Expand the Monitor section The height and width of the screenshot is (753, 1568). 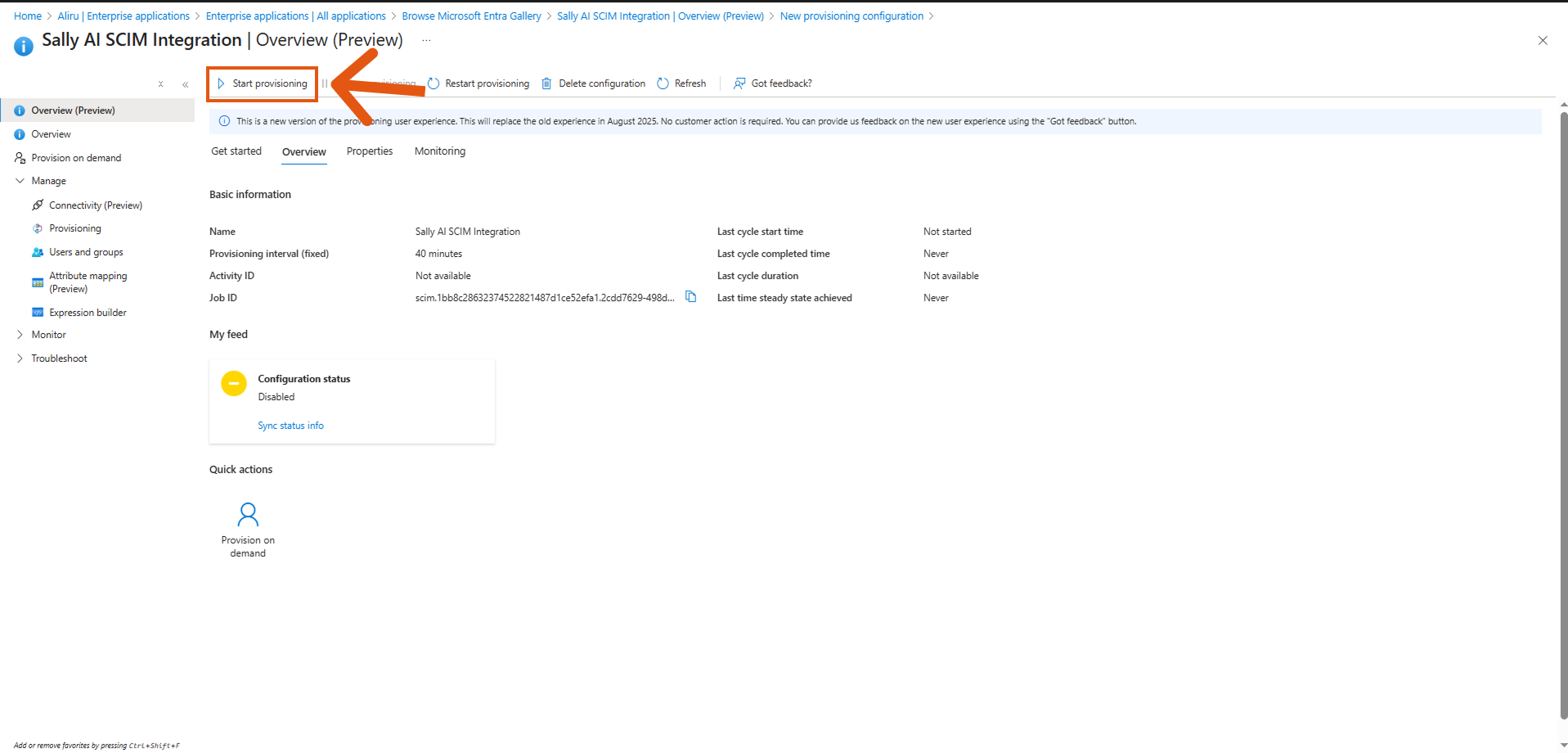pyautogui.click(x=20, y=334)
